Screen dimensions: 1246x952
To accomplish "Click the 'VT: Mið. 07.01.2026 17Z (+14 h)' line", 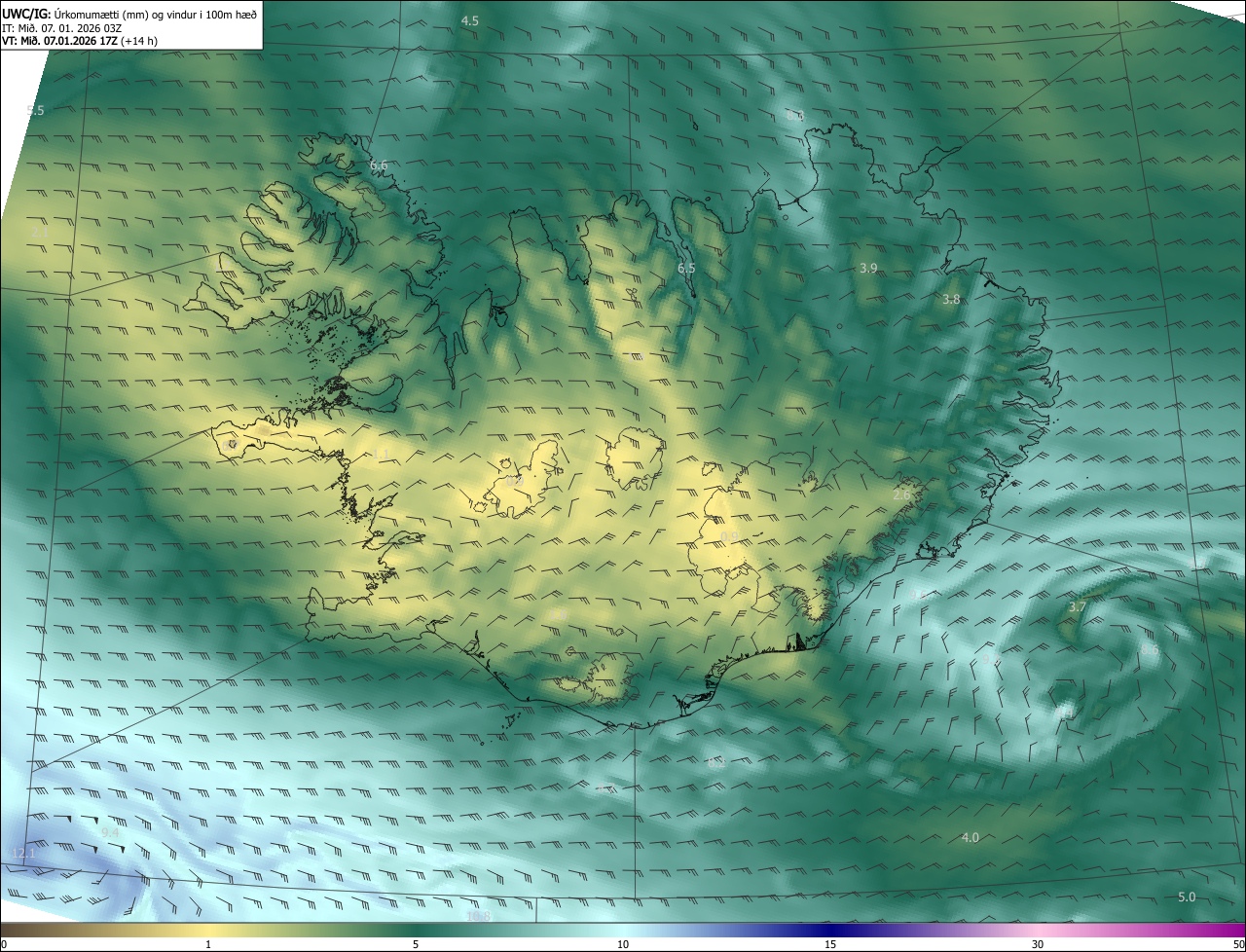I will click(80, 41).
